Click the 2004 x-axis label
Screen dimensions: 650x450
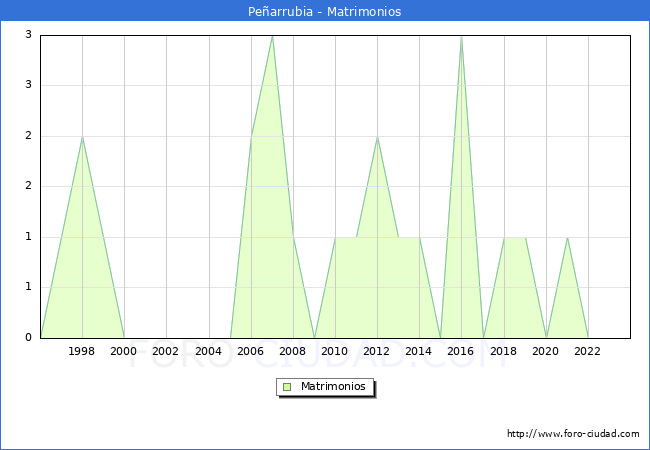click(x=208, y=351)
